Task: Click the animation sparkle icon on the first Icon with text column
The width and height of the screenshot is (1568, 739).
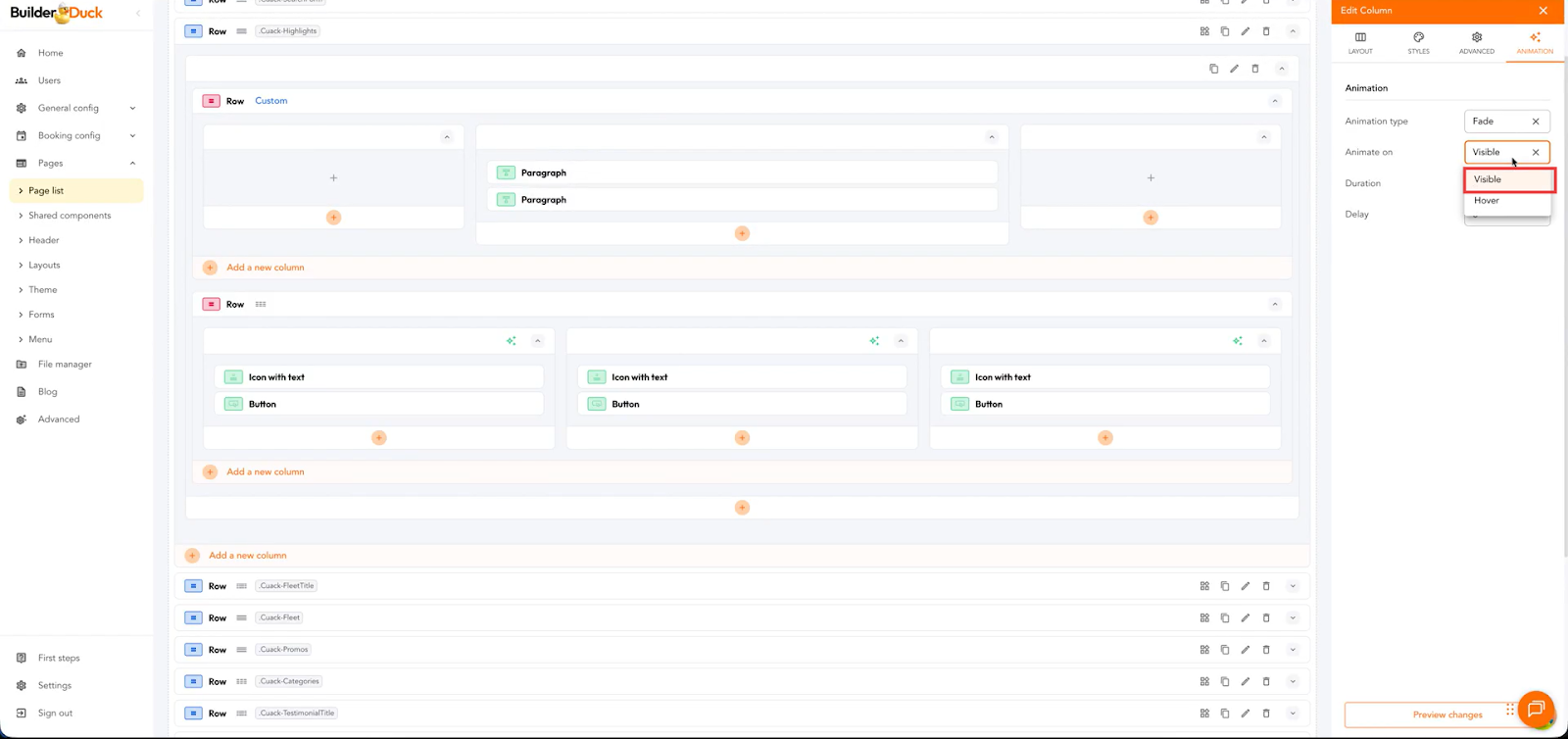Action: (x=511, y=341)
